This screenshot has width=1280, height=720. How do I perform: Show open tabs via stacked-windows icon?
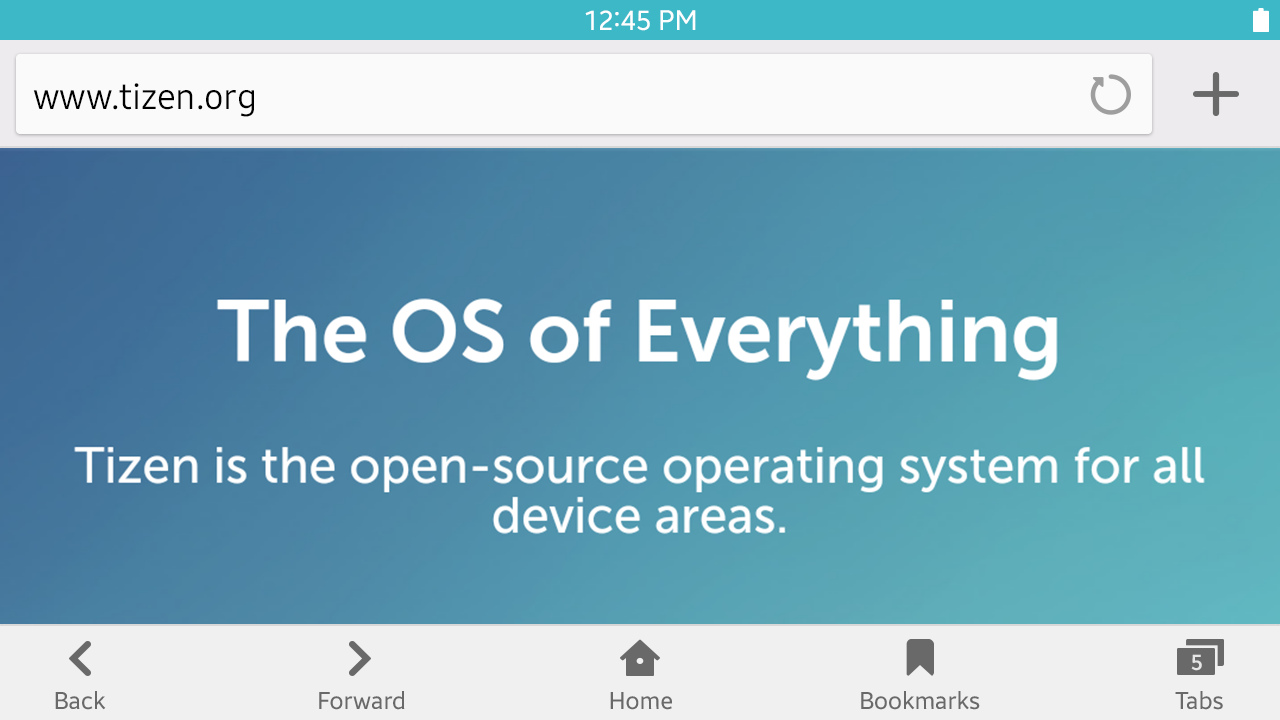tap(1200, 658)
